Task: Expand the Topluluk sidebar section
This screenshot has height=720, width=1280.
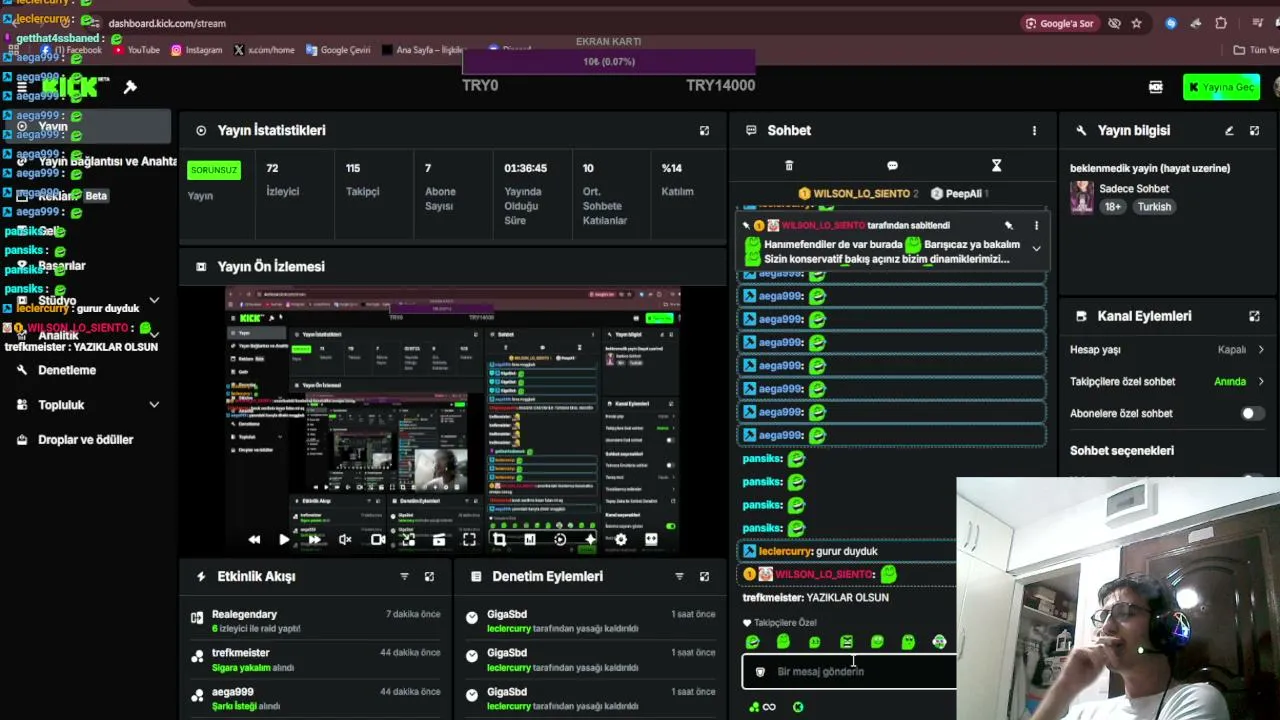Action: pos(154,405)
